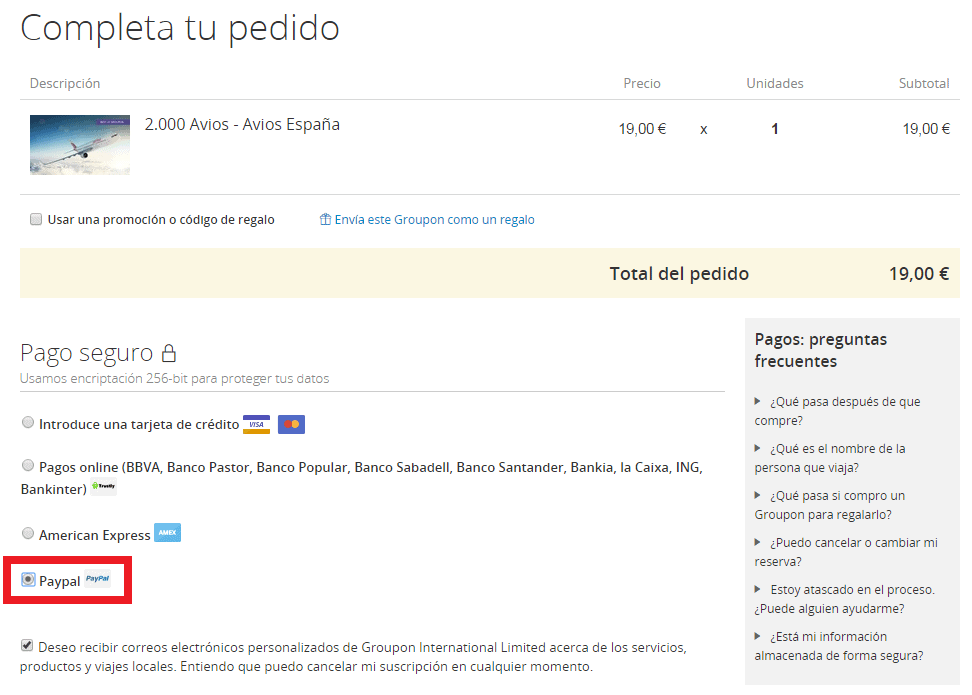
Task: Expand ¿Qué pasa si compro un Groupon para regalarlo?
Action: coord(830,505)
